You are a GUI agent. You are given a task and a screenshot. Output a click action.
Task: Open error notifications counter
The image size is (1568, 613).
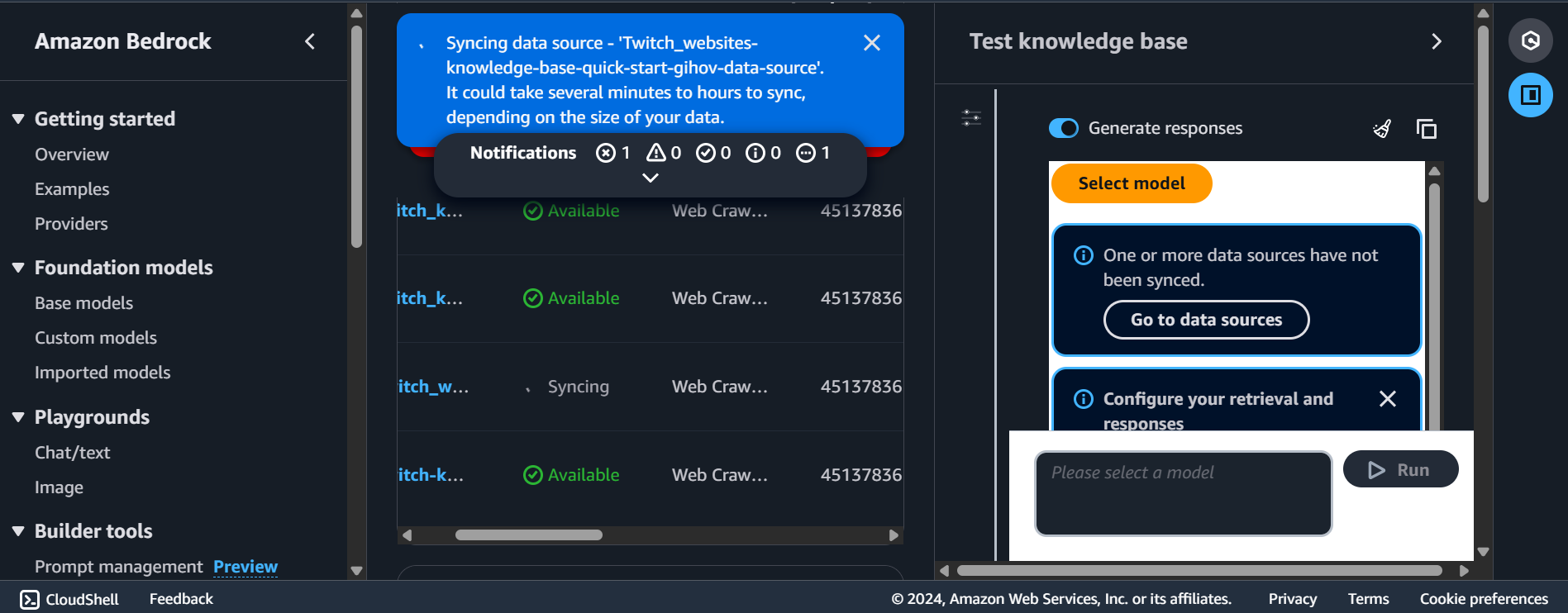[613, 153]
